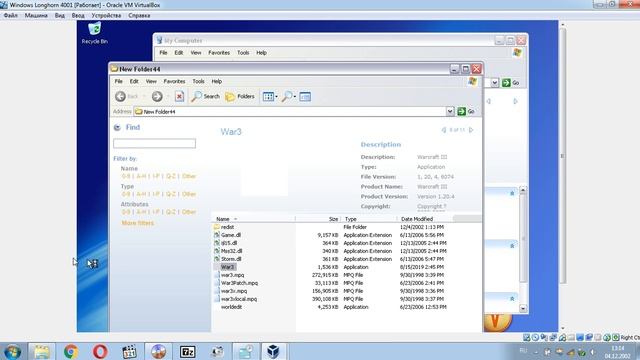
Task: Open the Tools menu in New Folder44
Action: point(198,81)
